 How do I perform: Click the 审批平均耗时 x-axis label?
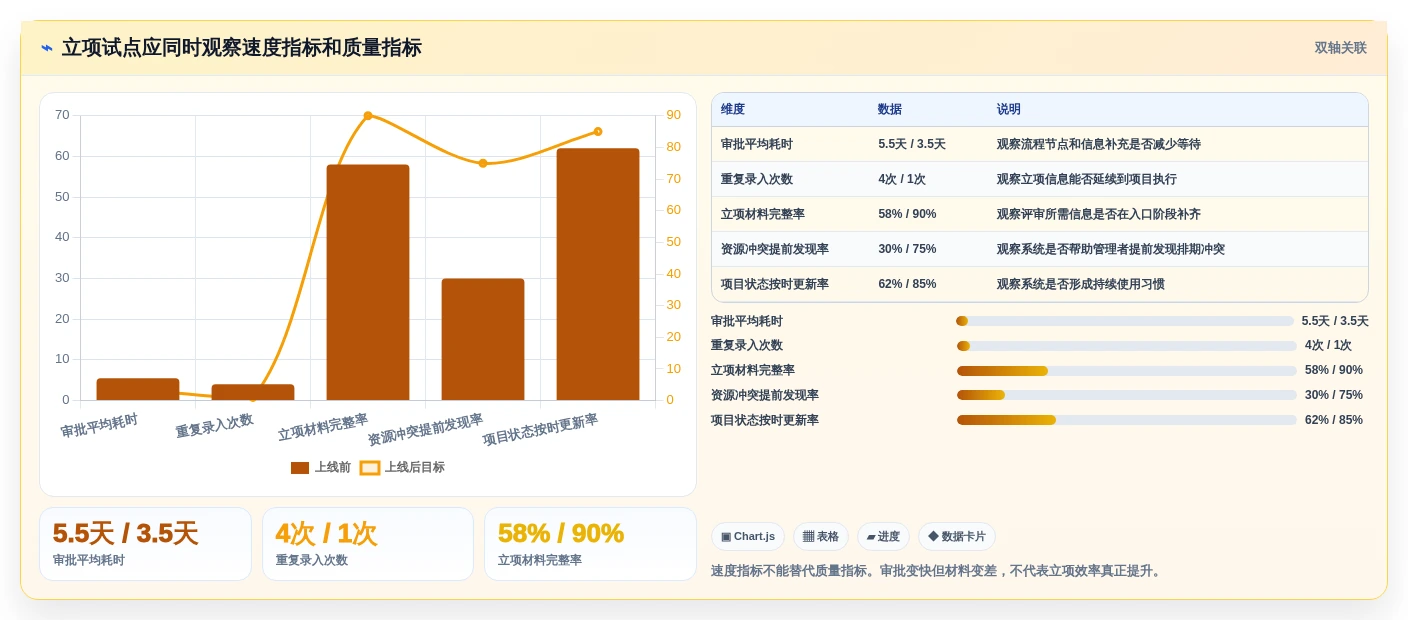[100, 426]
